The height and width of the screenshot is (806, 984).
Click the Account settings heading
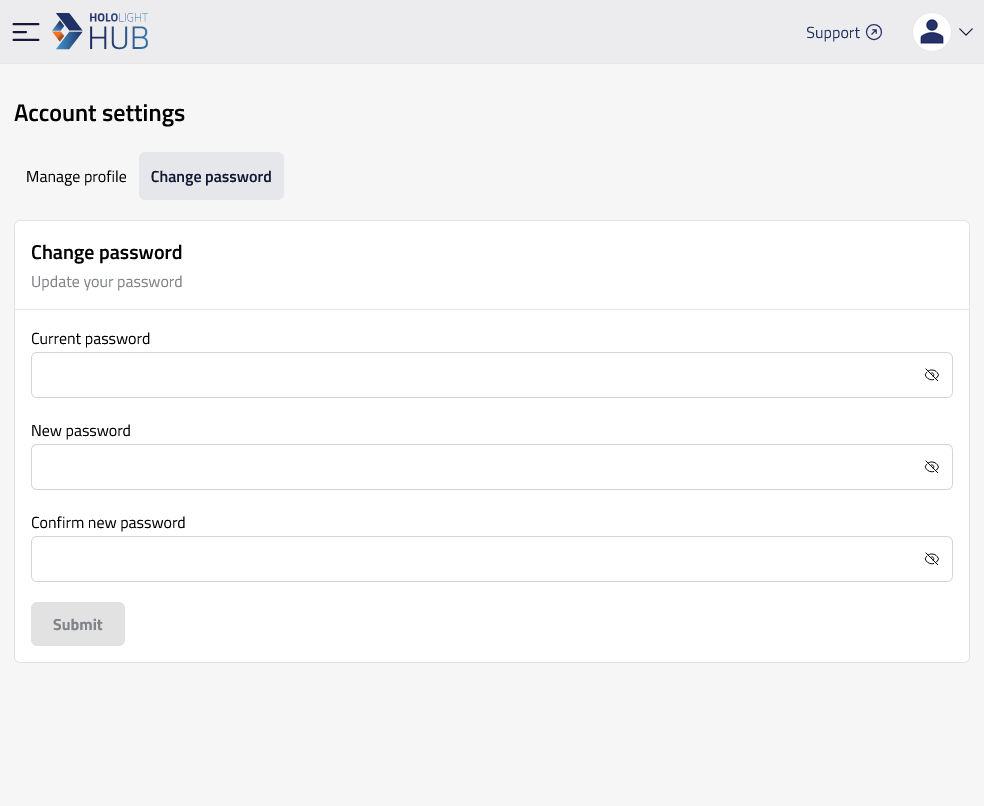99,114
